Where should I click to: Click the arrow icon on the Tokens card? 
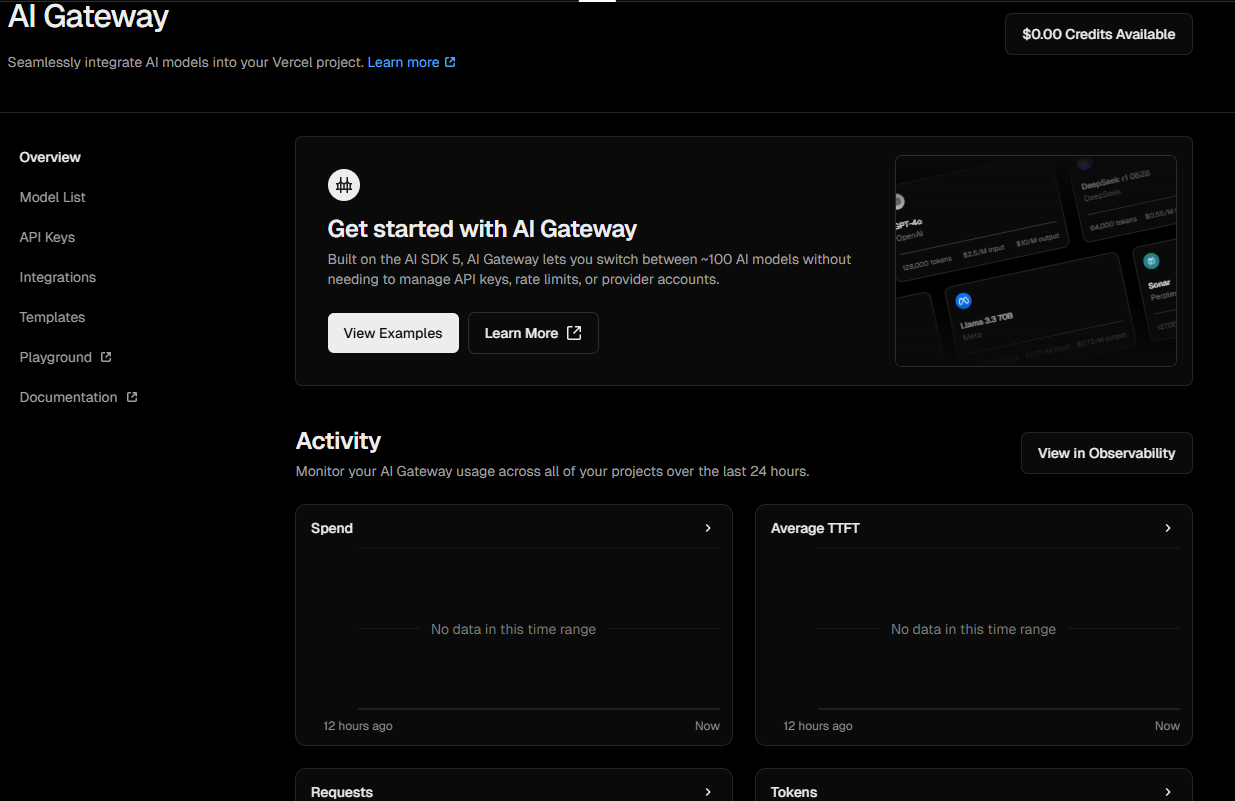point(1168,792)
